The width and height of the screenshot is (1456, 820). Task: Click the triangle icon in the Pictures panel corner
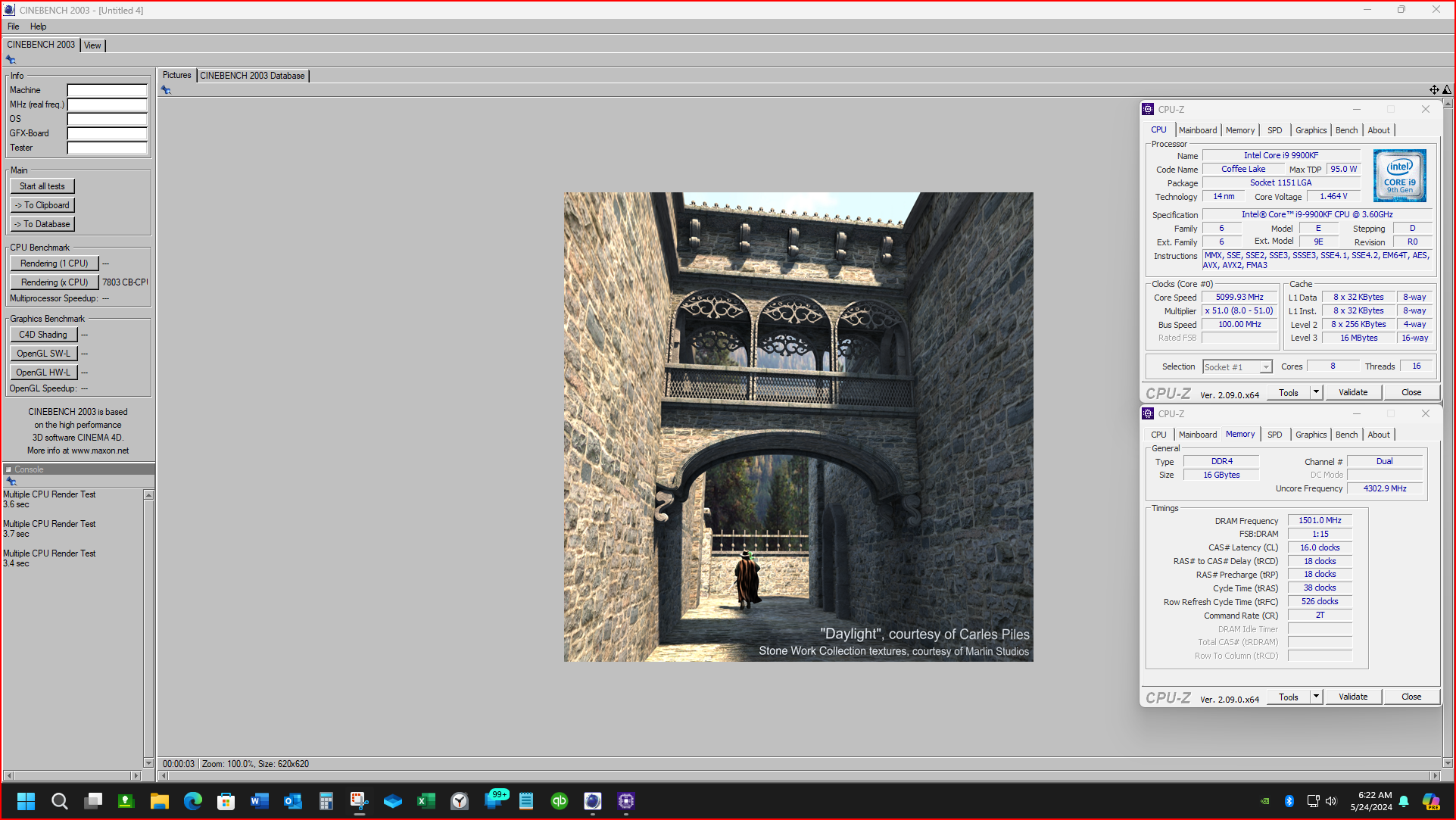pos(1447,89)
